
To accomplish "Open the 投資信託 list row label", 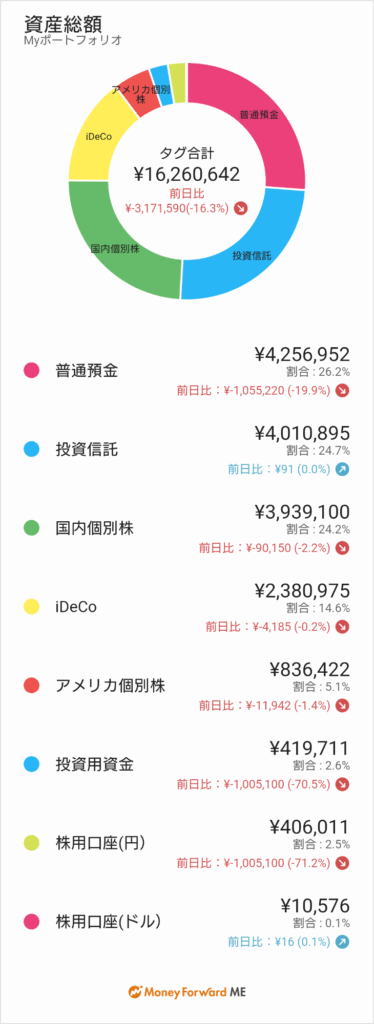I will pos(87,450).
